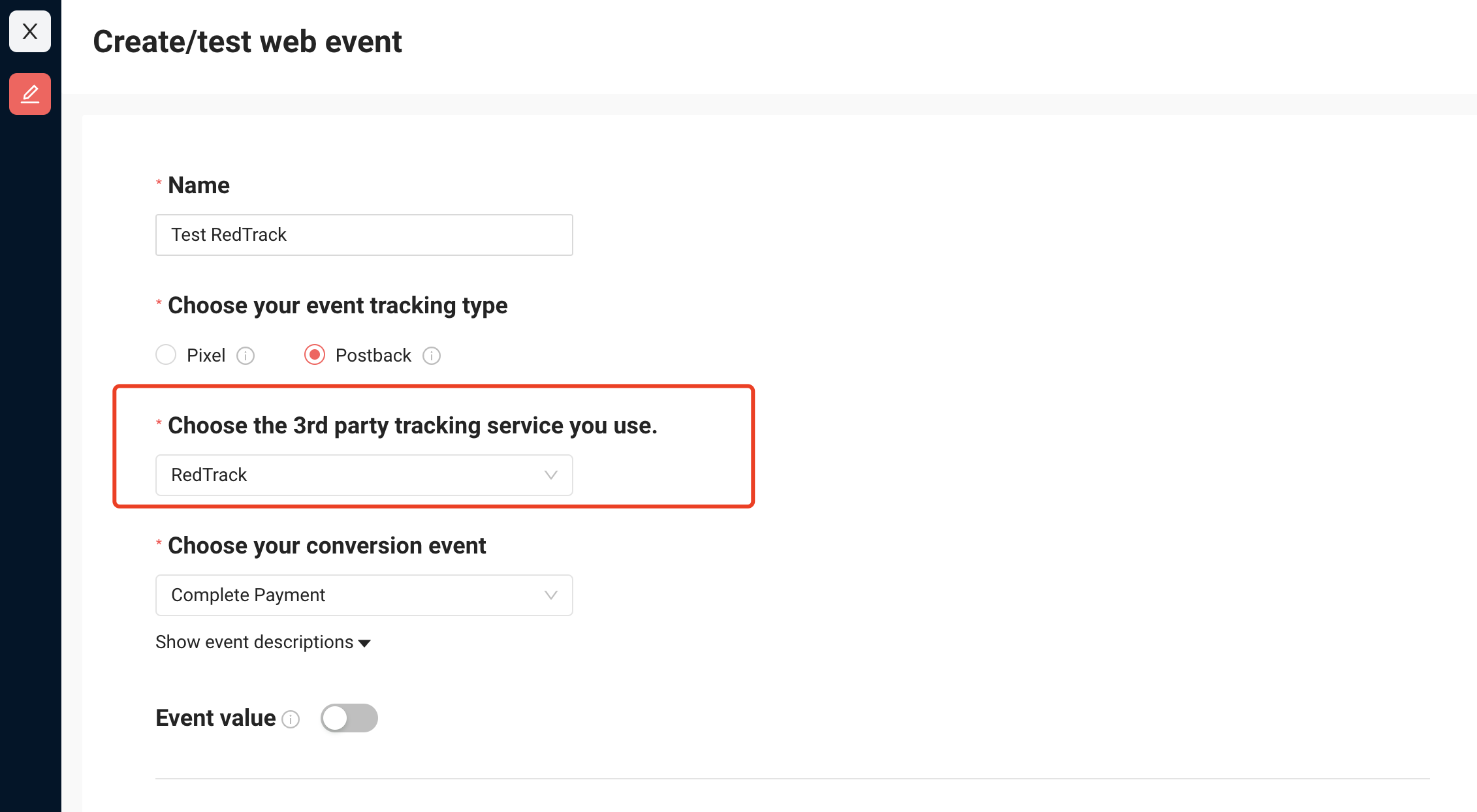Click the info icon next to Event value
1477x812 pixels.
291,719
